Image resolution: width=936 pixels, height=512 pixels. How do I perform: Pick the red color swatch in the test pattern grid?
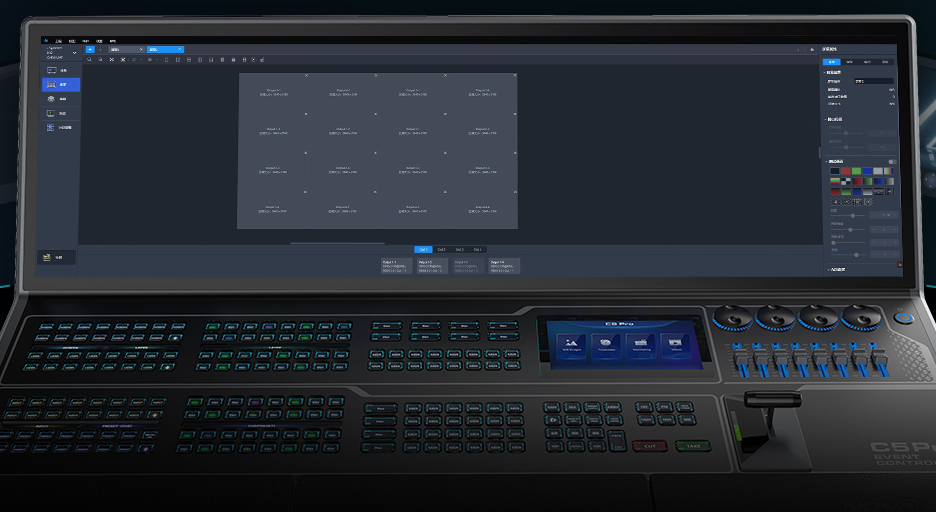(x=846, y=171)
